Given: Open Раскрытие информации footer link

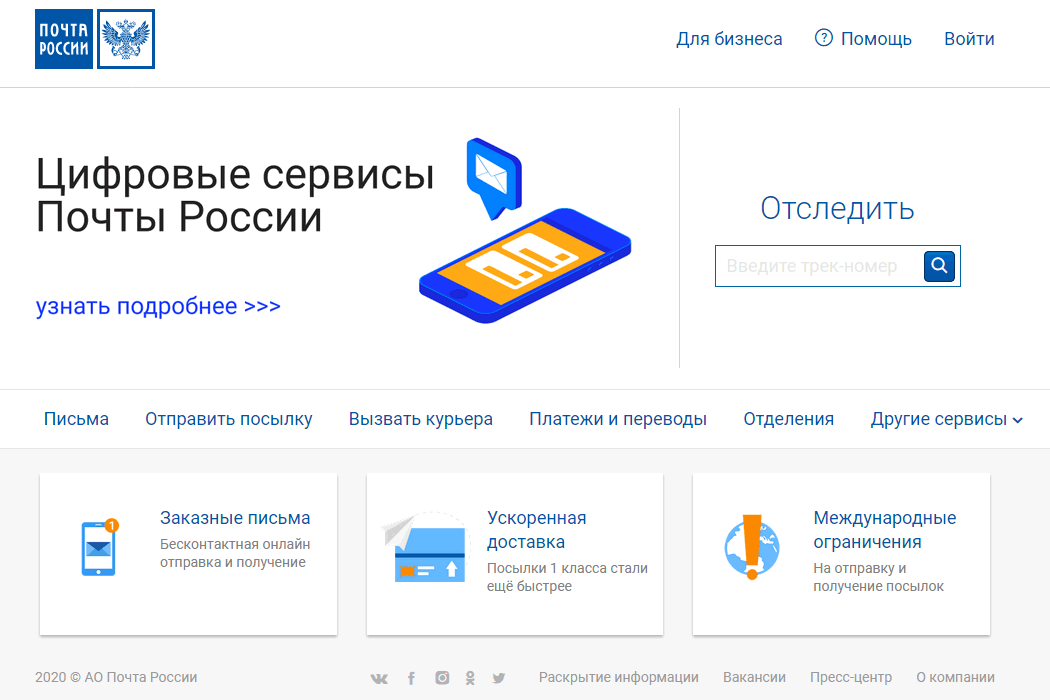Looking at the screenshot, I should click(x=619, y=677).
